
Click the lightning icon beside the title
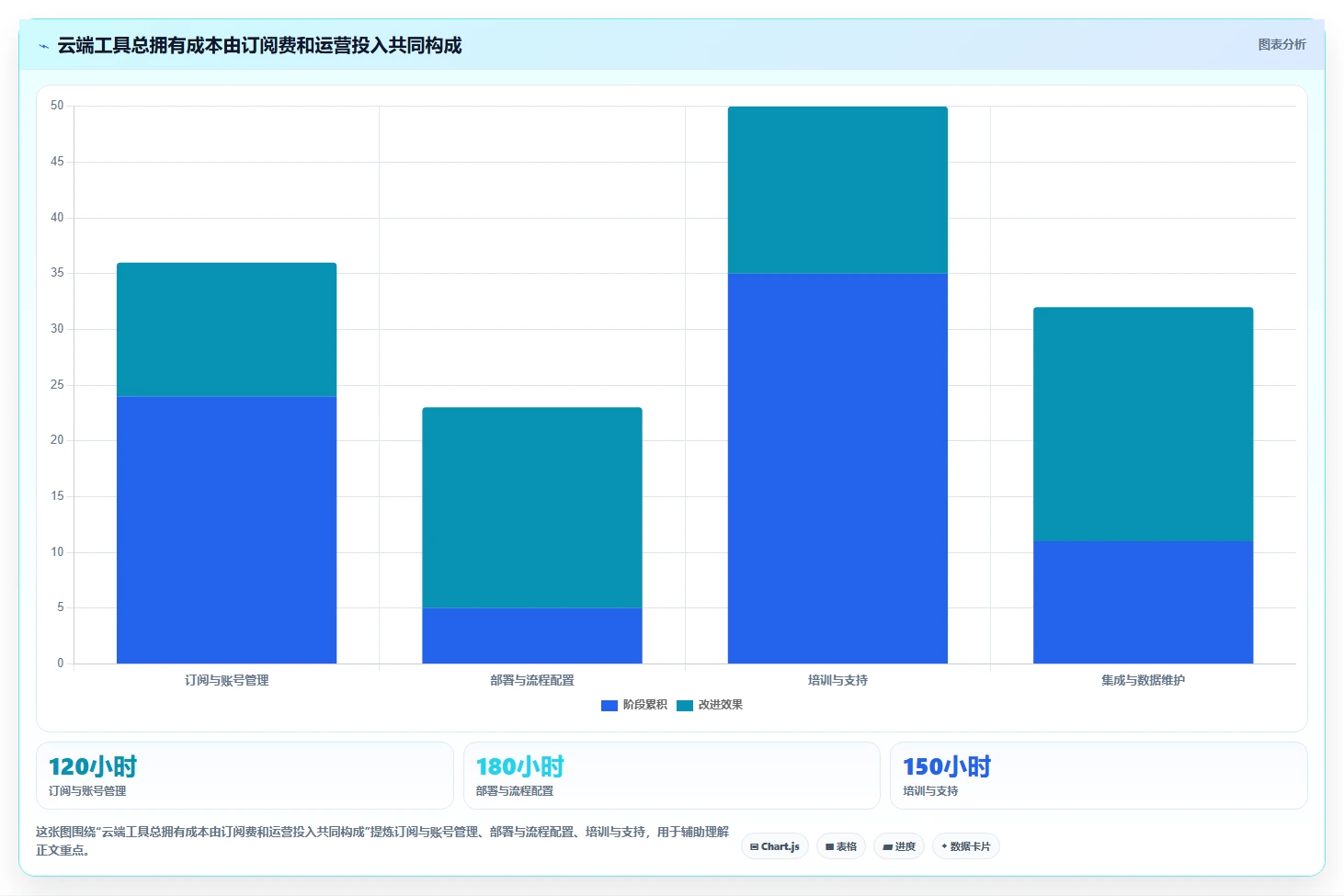(43, 46)
